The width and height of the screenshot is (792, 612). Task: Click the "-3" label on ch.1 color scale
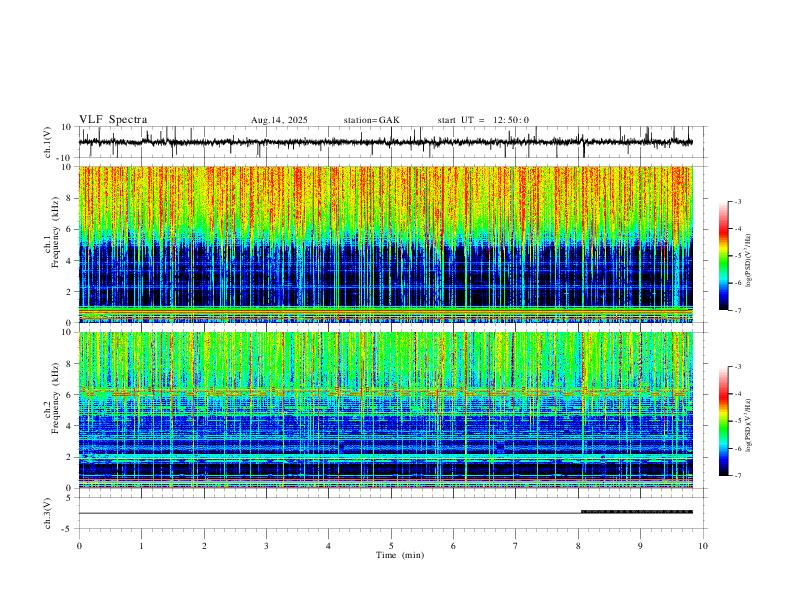[x=737, y=201]
